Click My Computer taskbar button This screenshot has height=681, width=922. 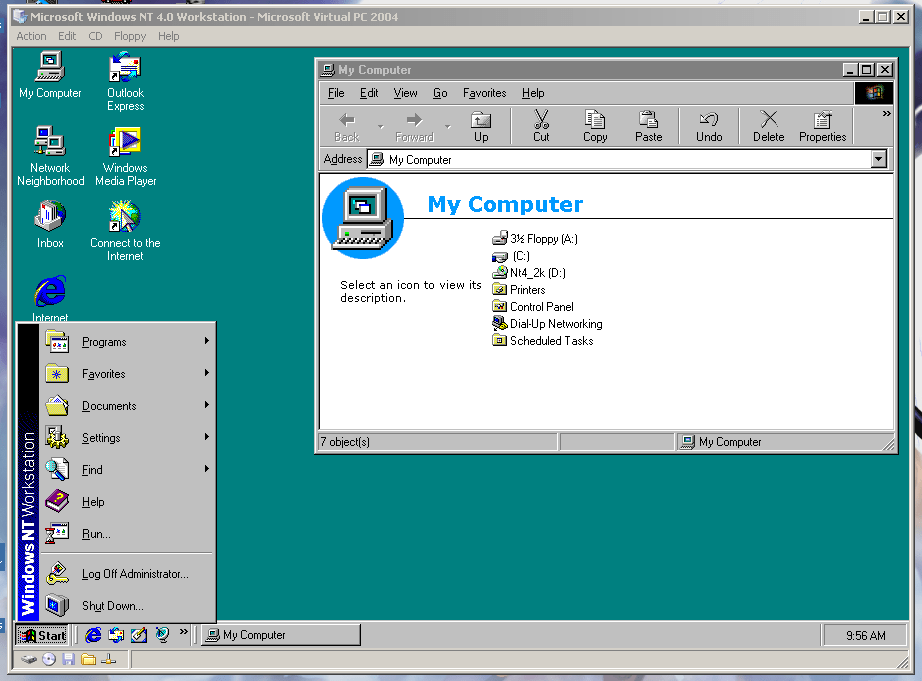click(x=280, y=635)
